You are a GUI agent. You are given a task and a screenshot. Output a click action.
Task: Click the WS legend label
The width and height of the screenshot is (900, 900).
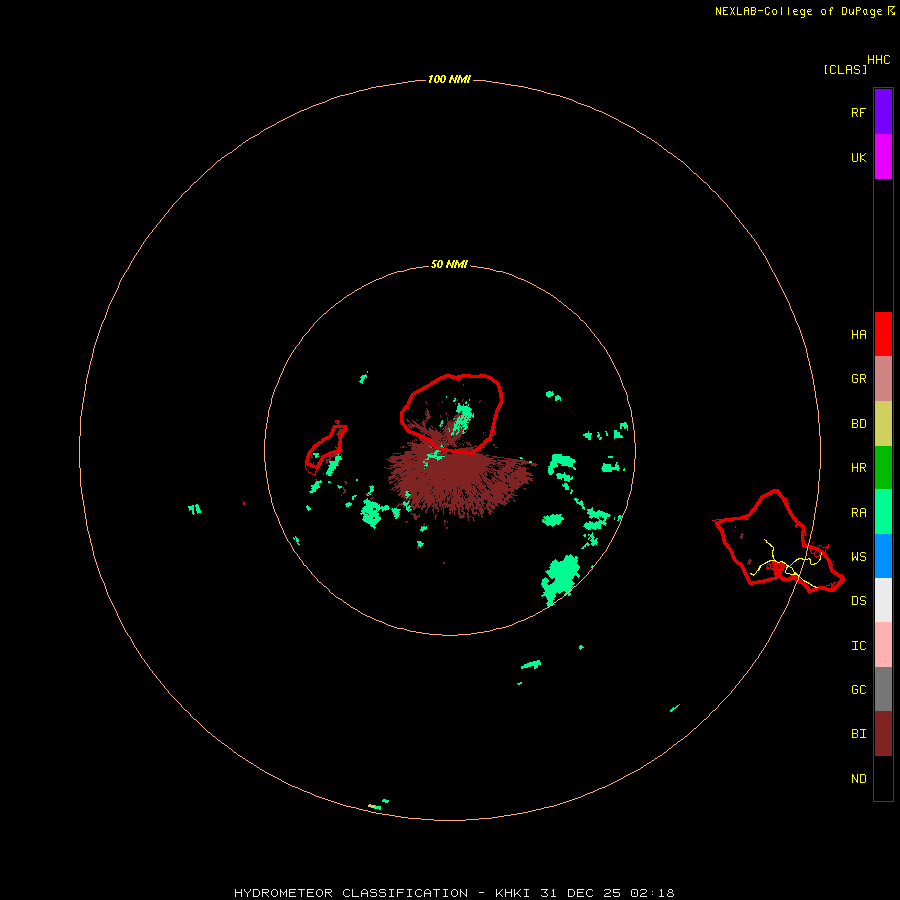[x=859, y=556]
